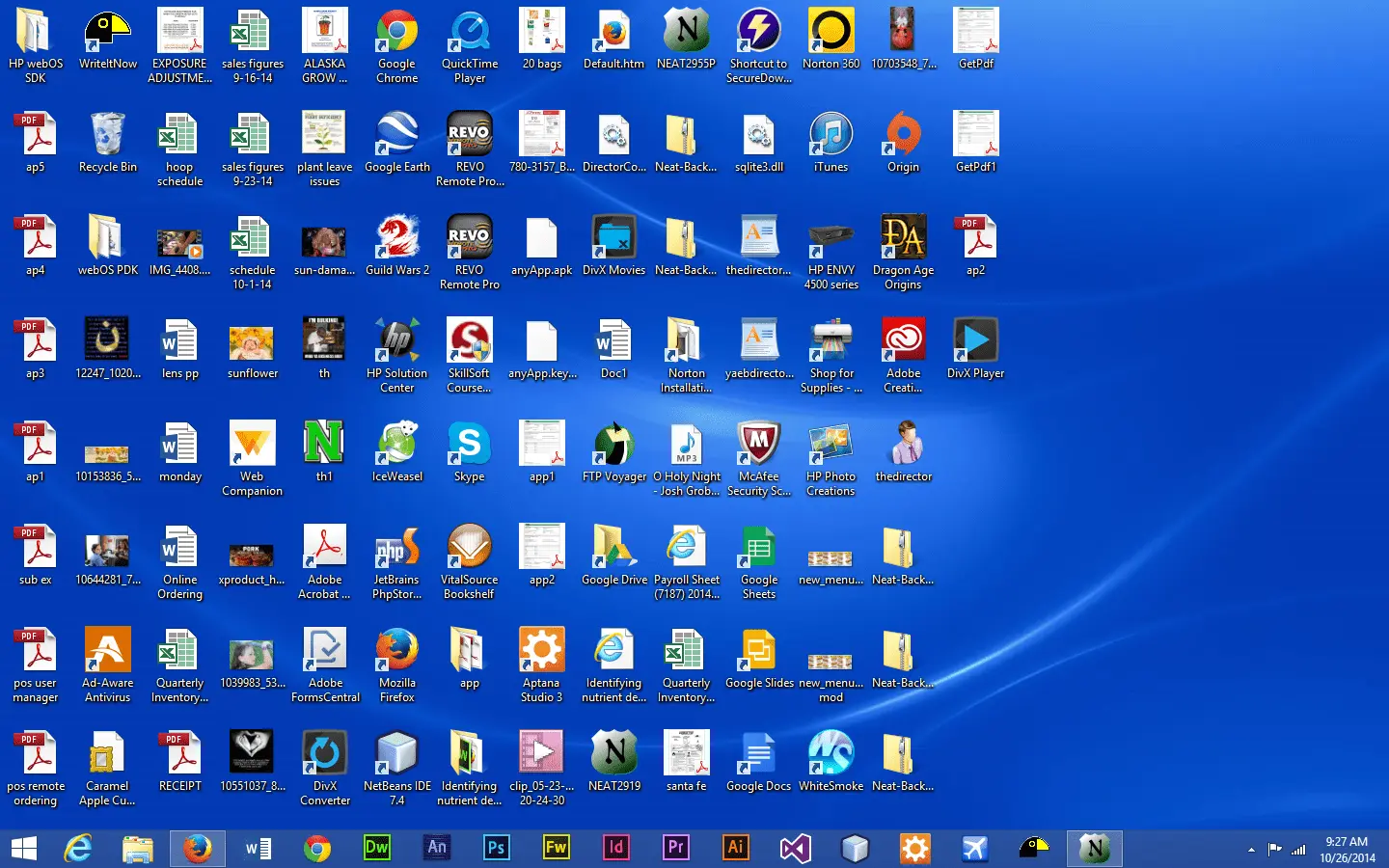
Task: Open the iTunes desktop shortcut
Action: point(831,136)
